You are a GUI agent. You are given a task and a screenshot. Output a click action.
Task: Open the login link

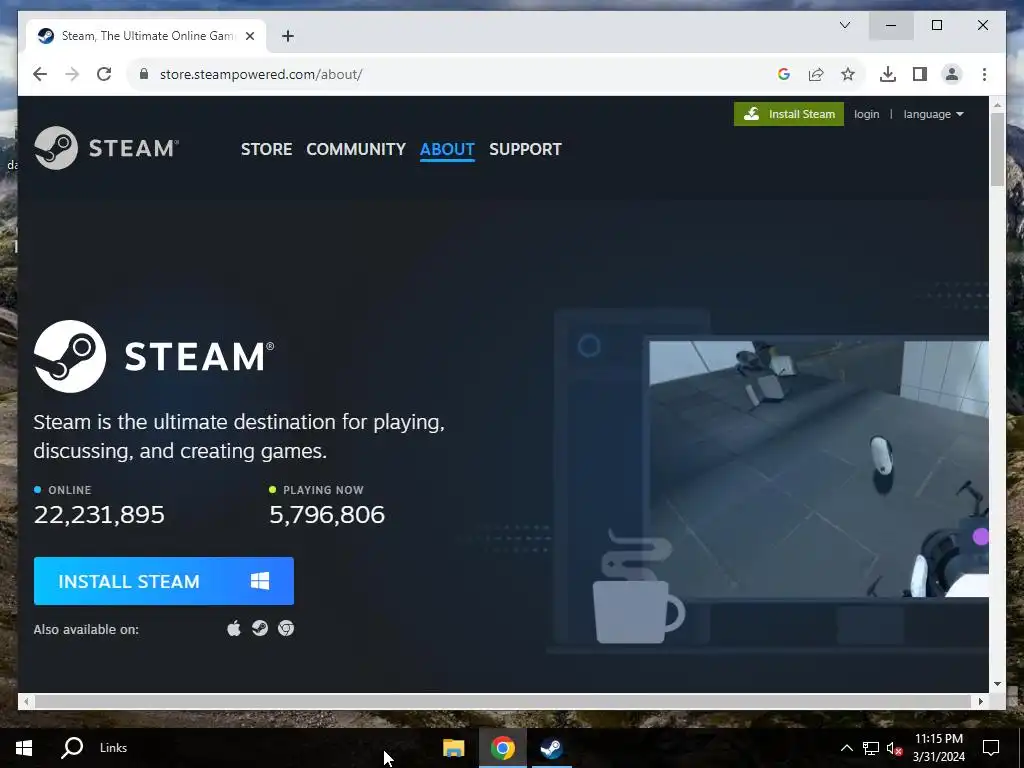pos(866,114)
